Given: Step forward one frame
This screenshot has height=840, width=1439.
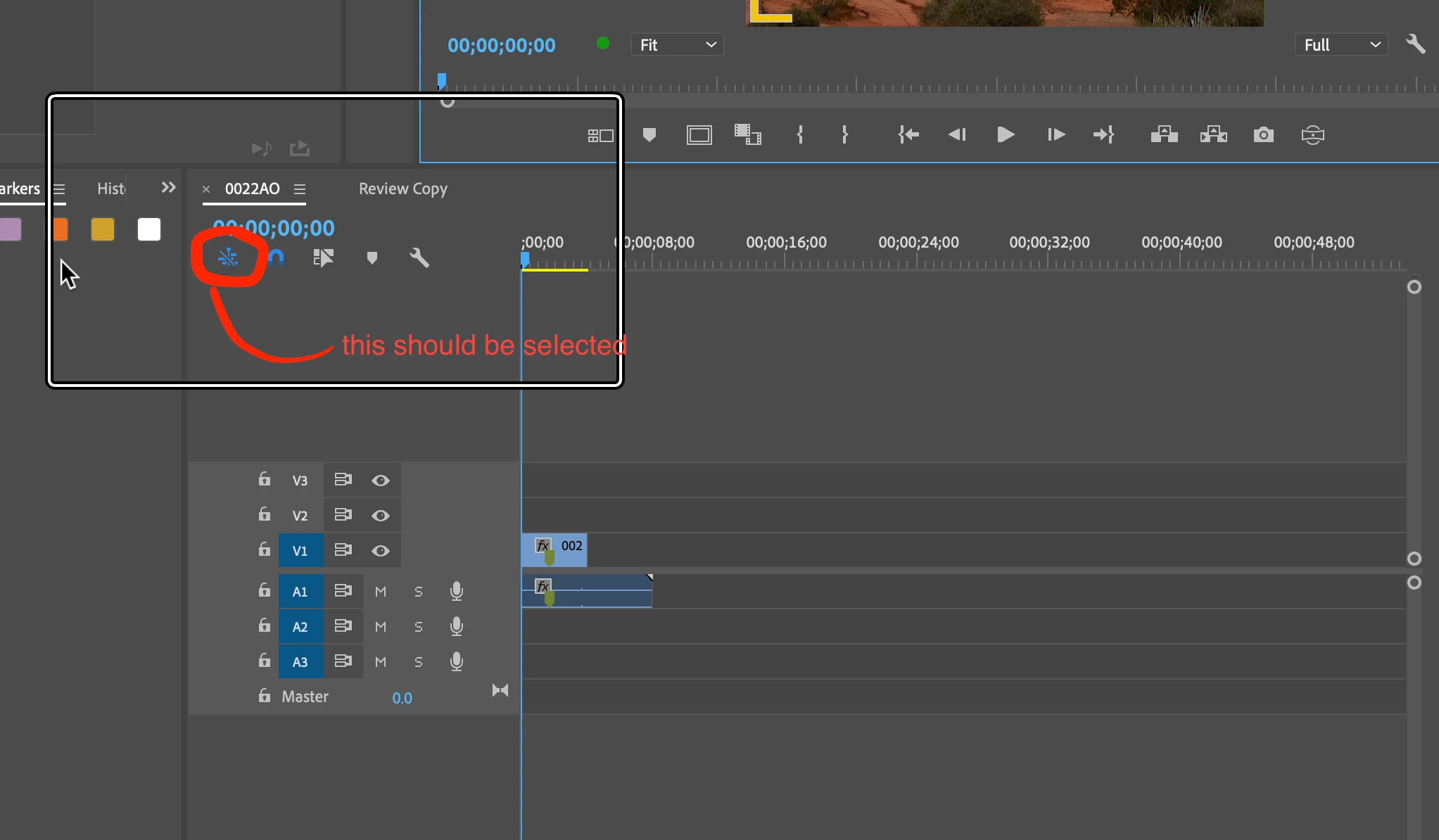Looking at the screenshot, I should (1056, 134).
